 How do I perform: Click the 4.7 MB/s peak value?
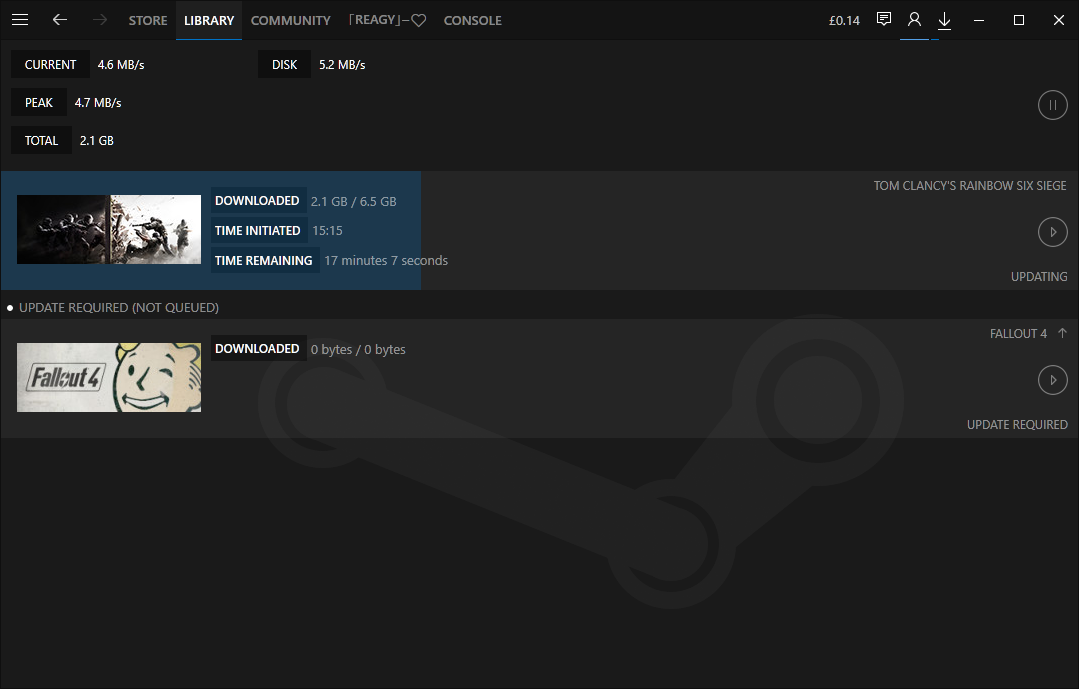[98, 103]
